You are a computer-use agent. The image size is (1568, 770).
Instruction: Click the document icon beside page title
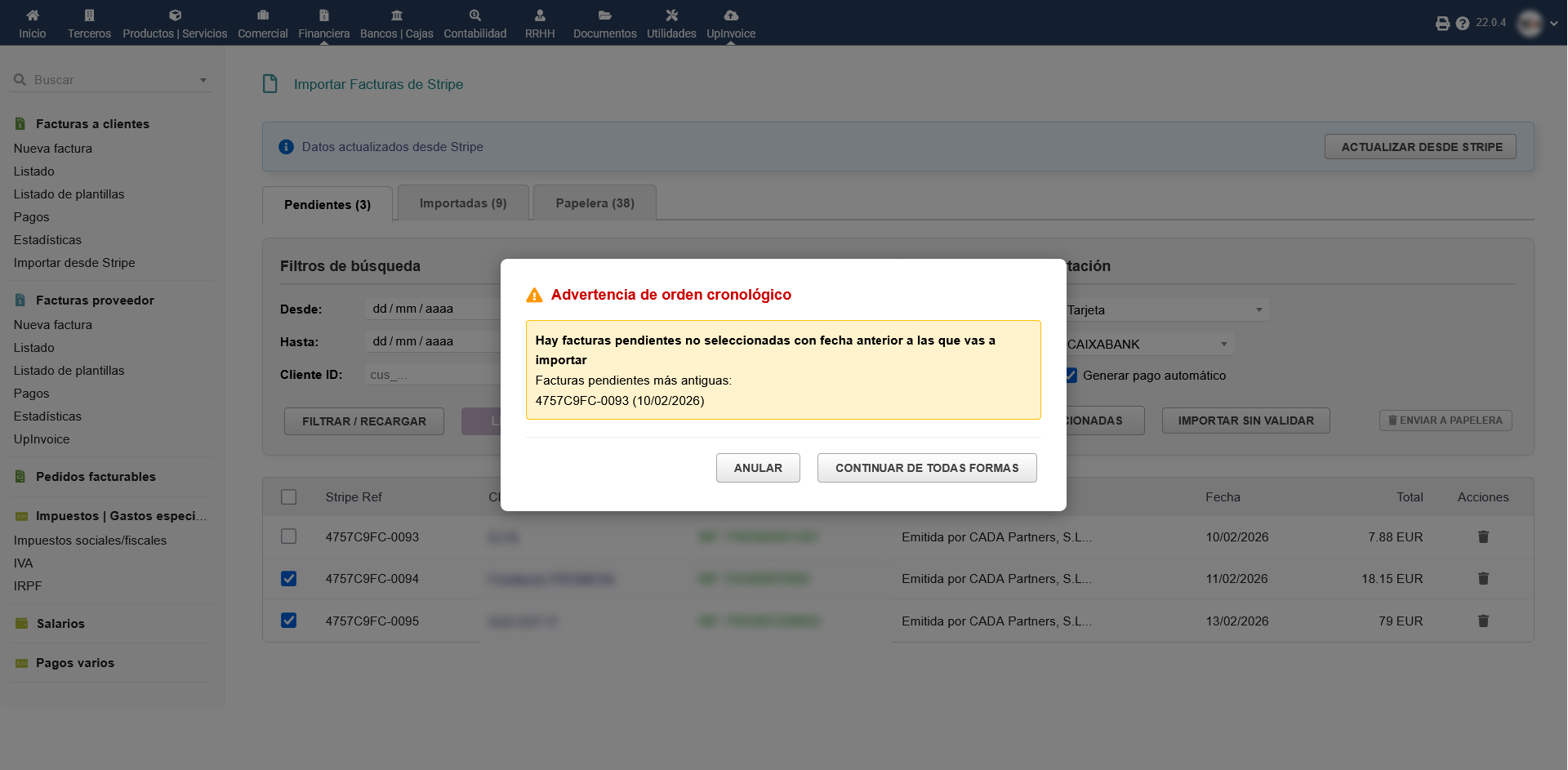(x=270, y=84)
